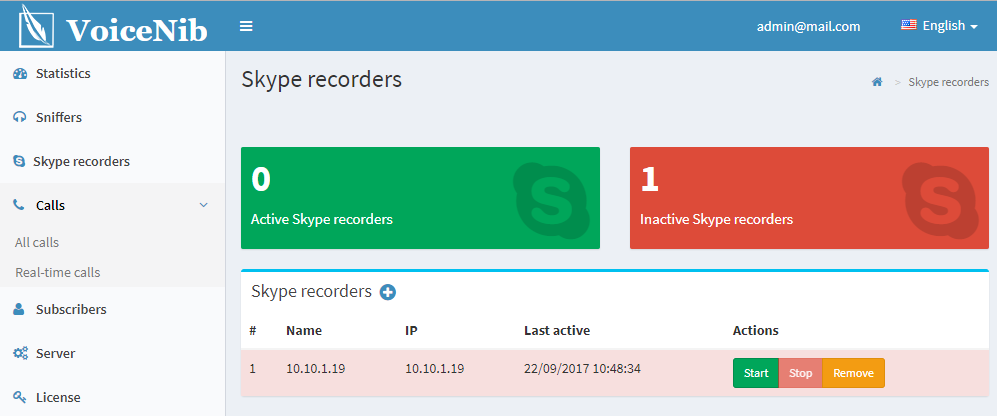The image size is (997, 416).
Task: Click the Last active column header
Action: point(557,331)
